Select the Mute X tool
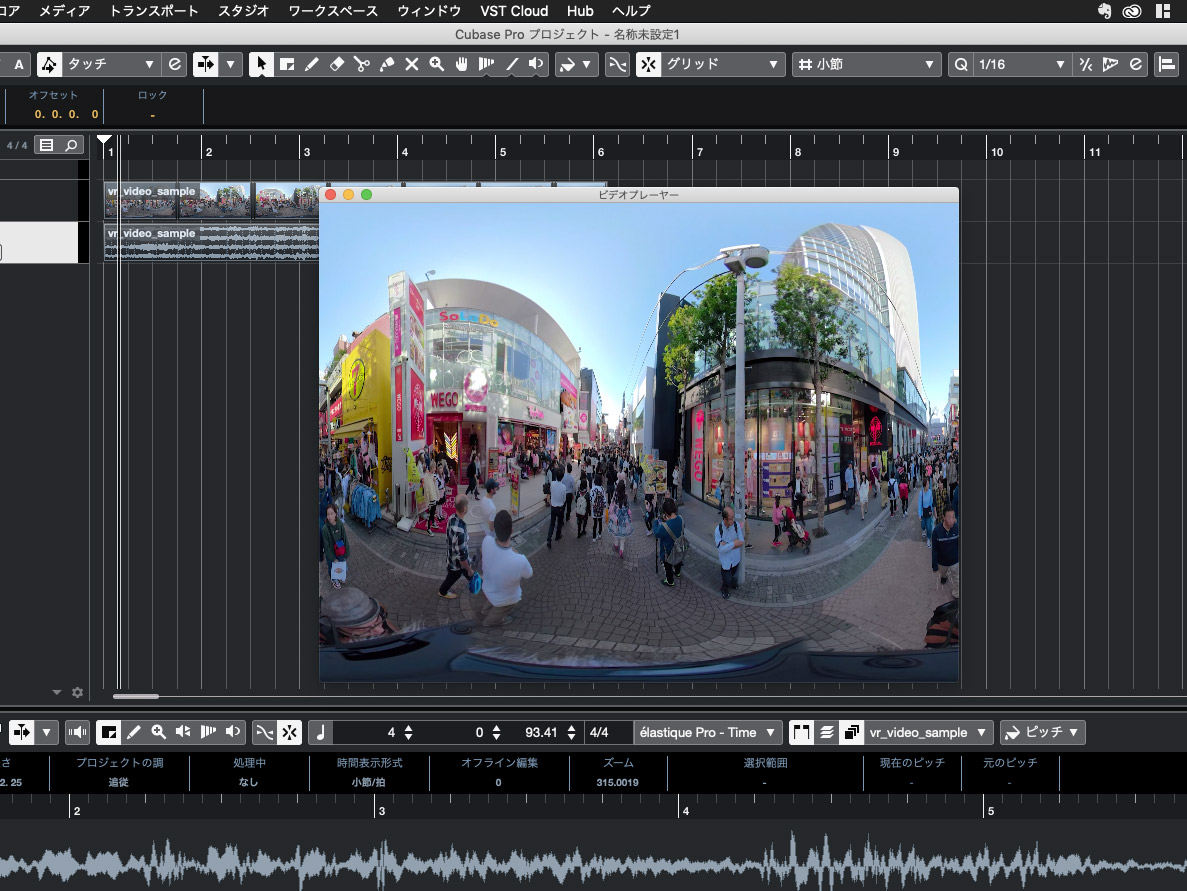 tap(412, 64)
